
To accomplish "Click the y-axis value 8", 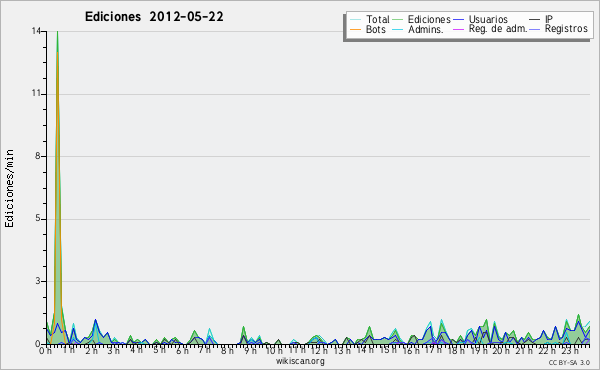I will [38, 156].
